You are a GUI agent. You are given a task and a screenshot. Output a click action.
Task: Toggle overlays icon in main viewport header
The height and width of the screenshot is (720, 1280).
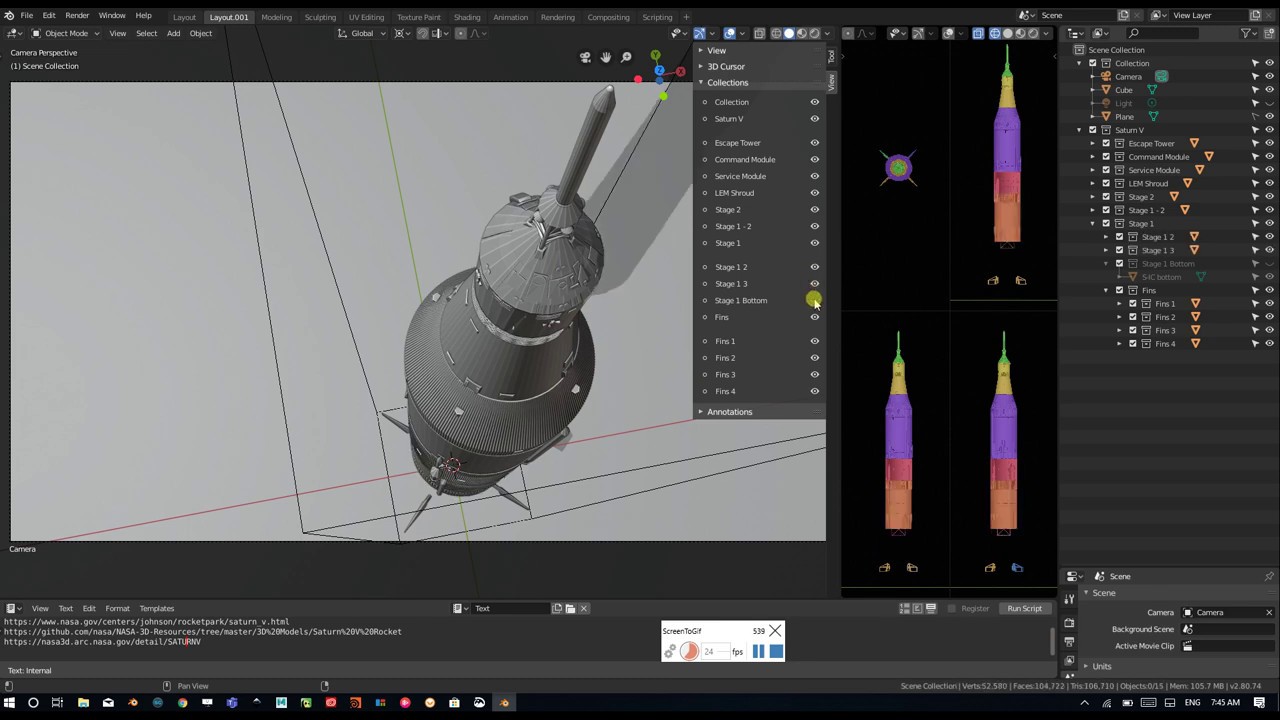click(x=730, y=33)
